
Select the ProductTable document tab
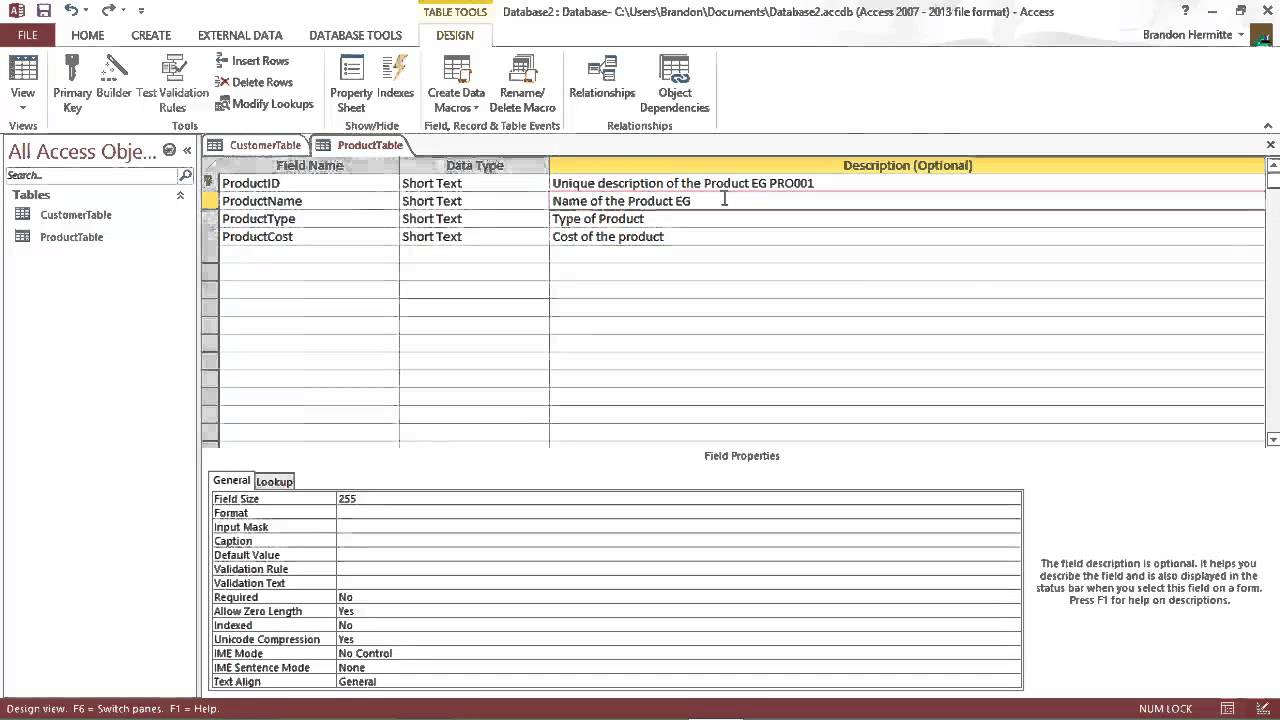[x=360, y=145]
